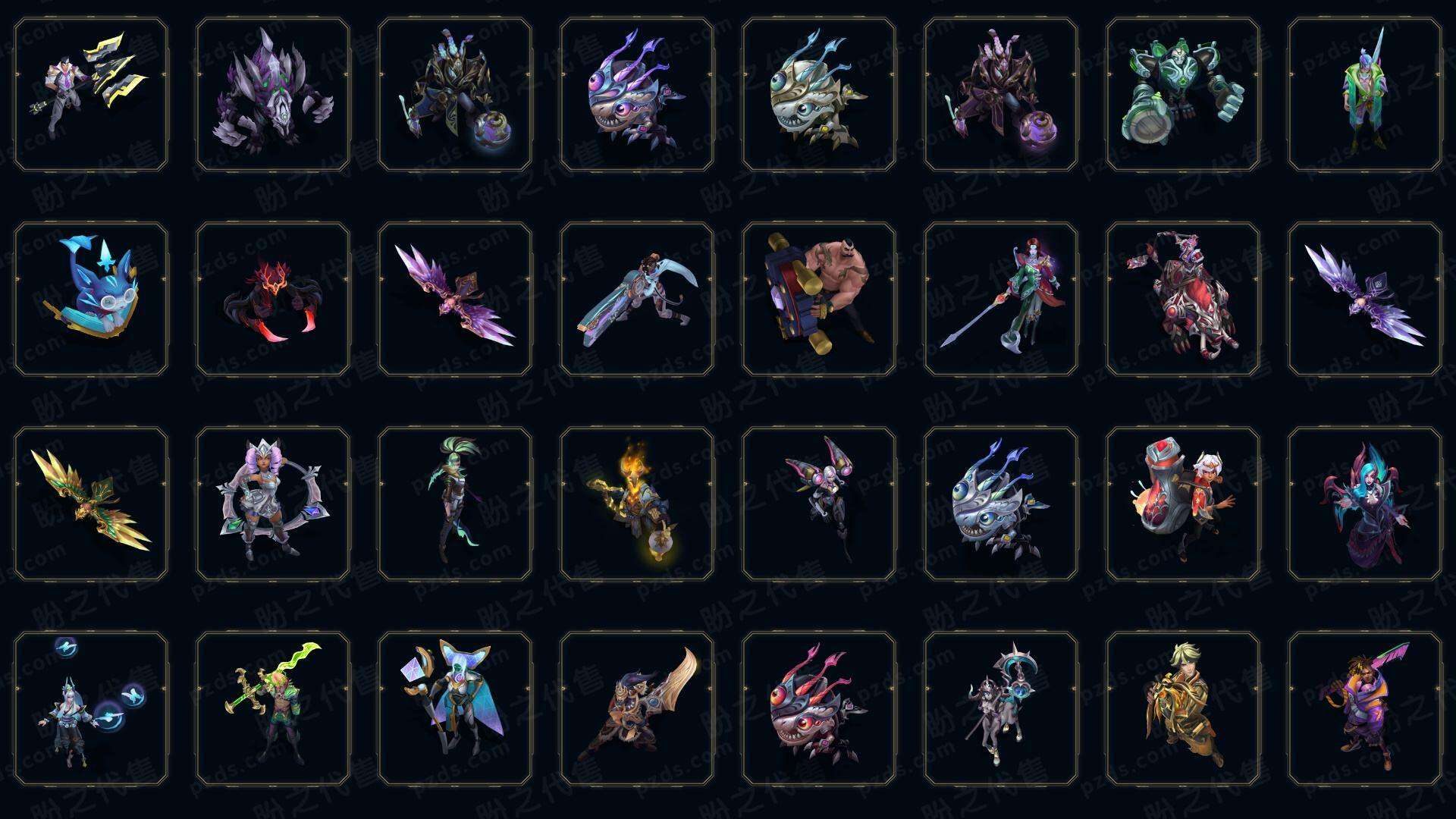Select the swordsman with glowing green blade
1456x819 pixels.
tap(273, 708)
